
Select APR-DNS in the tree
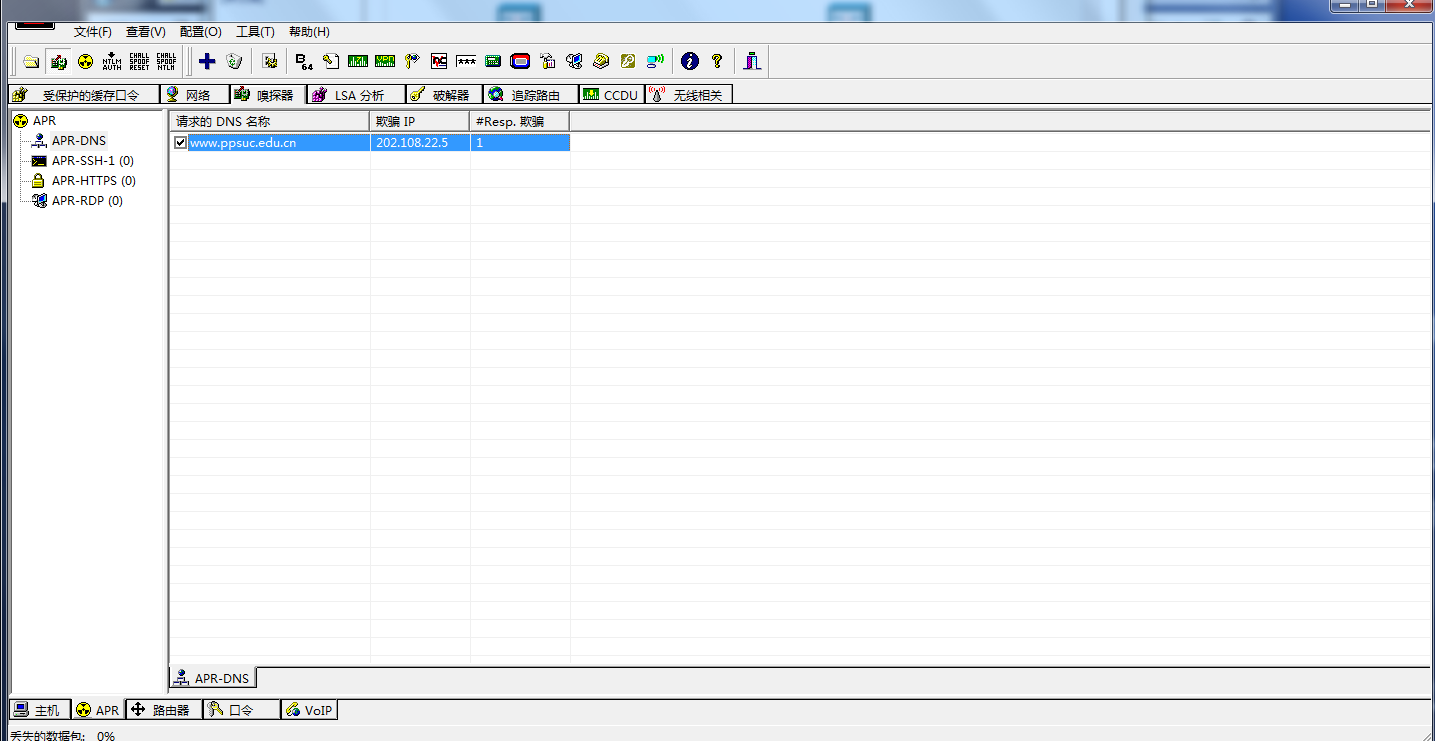click(78, 141)
